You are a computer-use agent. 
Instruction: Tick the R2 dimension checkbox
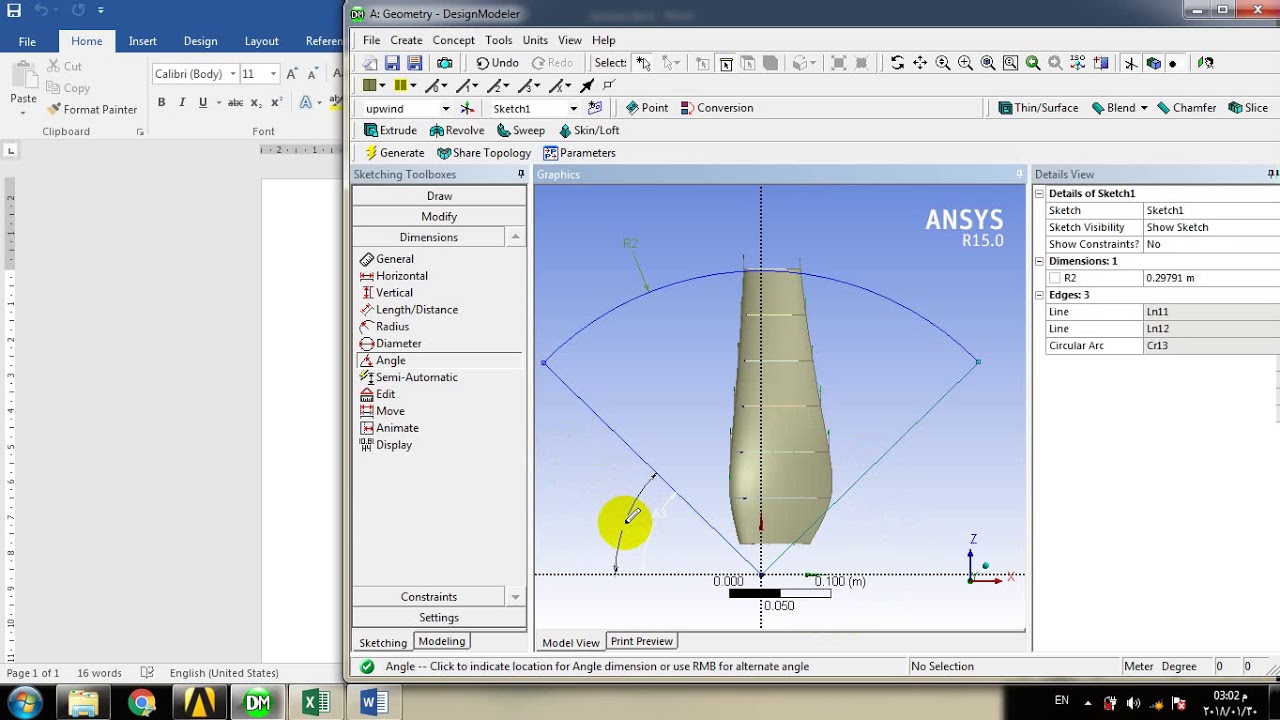1054,278
